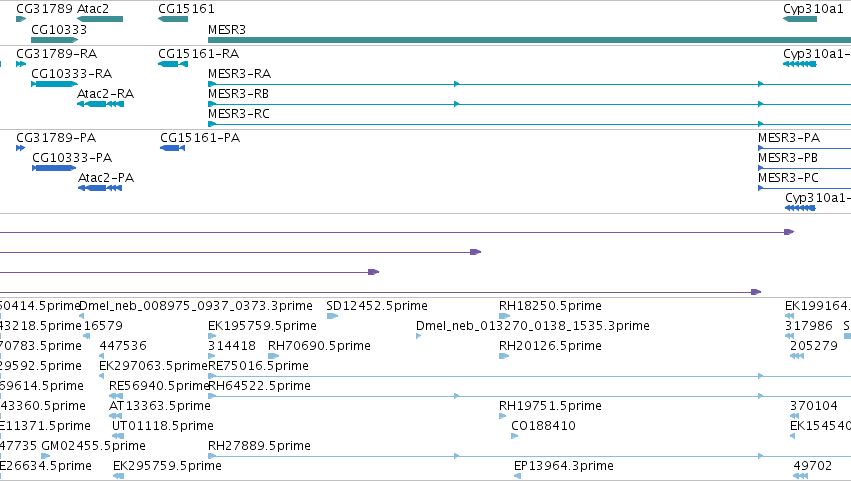Select the Atac2 gene arrow glyph

pyautogui.click(x=100, y=19)
